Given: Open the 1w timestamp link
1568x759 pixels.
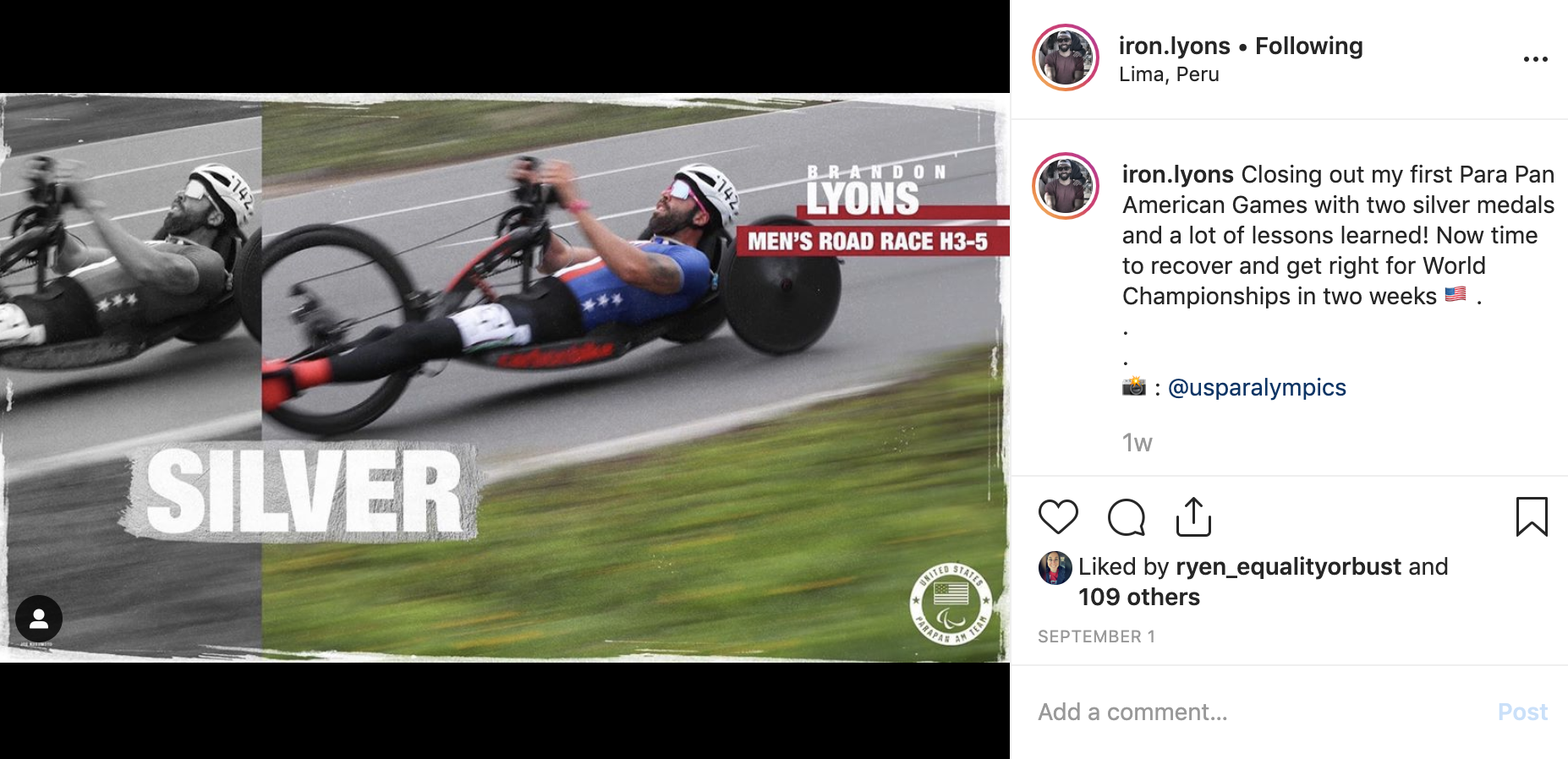Looking at the screenshot, I should pyautogui.click(x=1137, y=443).
